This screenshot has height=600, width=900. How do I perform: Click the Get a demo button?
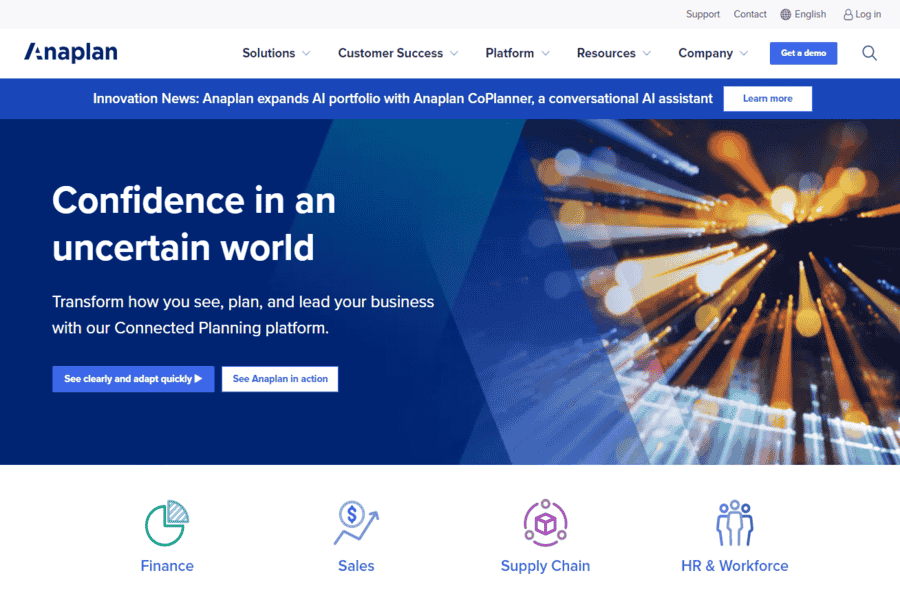pyautogui.click(x=803, y=53)
